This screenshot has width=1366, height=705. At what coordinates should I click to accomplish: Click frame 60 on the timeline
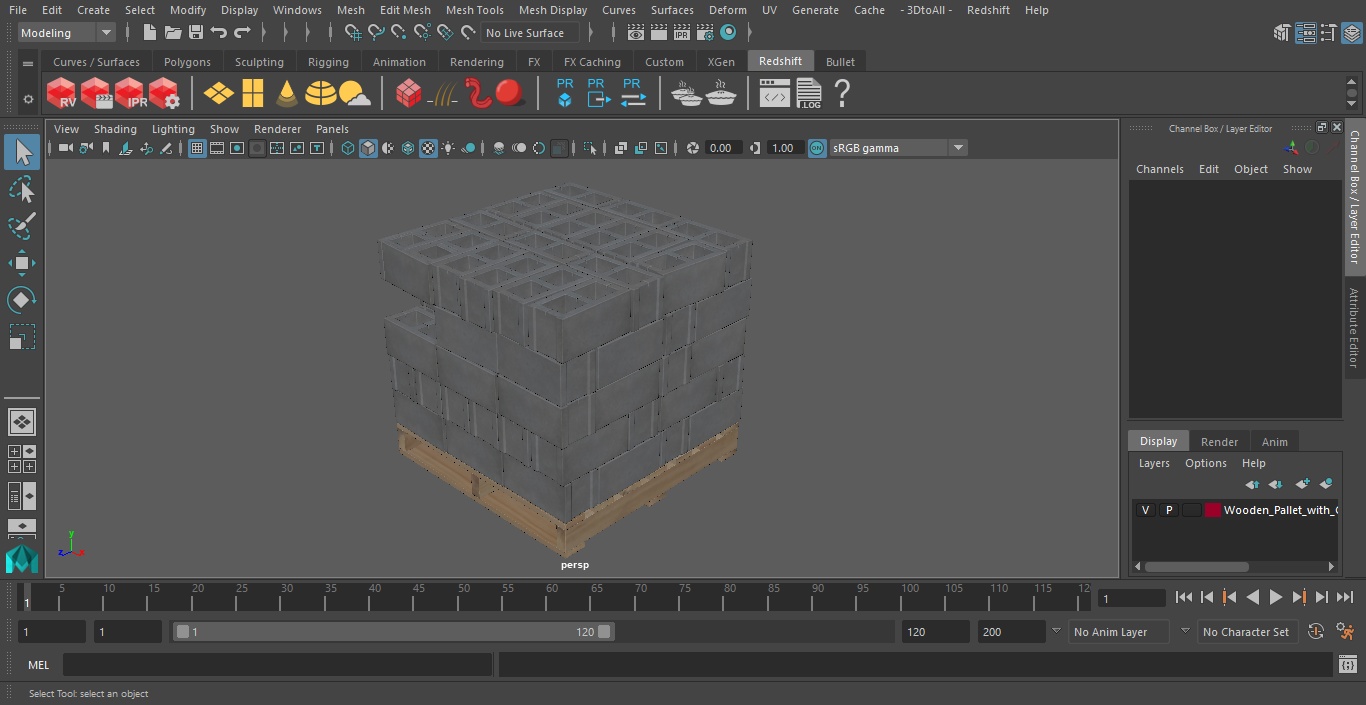pyautogui.click(x=552, y=598)
